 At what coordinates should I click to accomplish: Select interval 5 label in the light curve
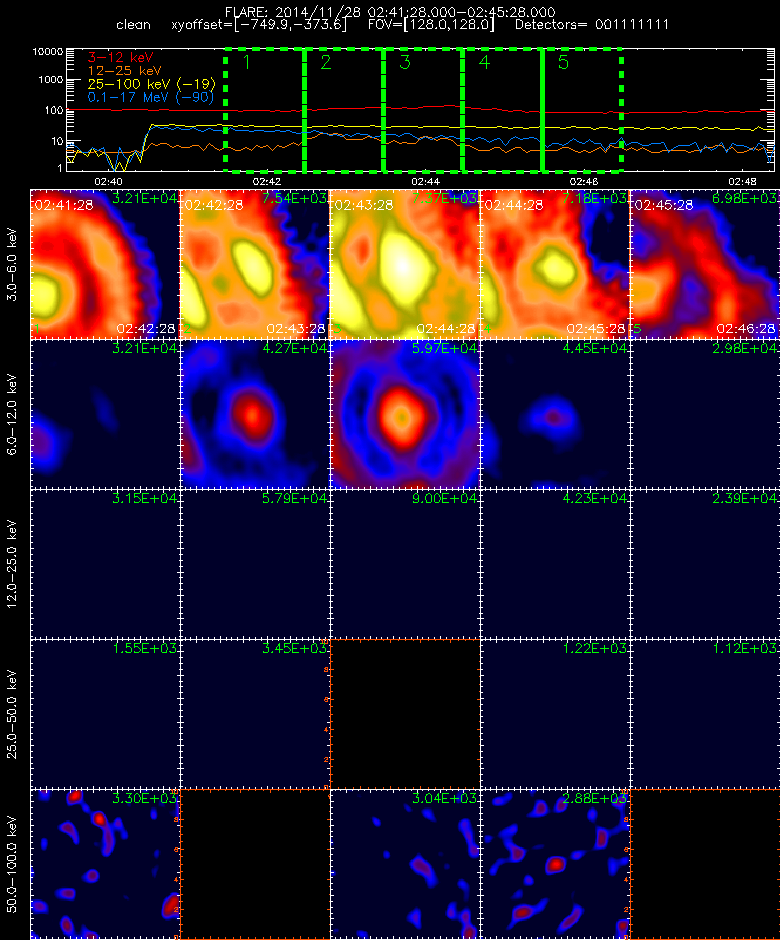[x=563, y=62]
